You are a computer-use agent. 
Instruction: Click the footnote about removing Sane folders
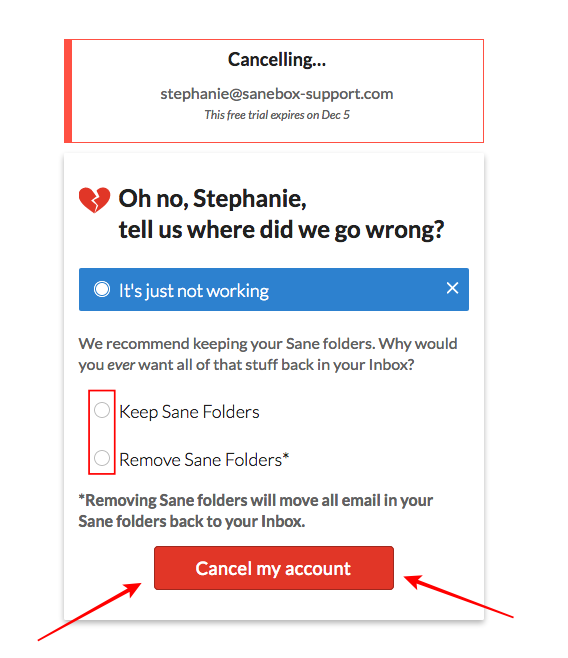pyautogui.click(x=256, y=511)
